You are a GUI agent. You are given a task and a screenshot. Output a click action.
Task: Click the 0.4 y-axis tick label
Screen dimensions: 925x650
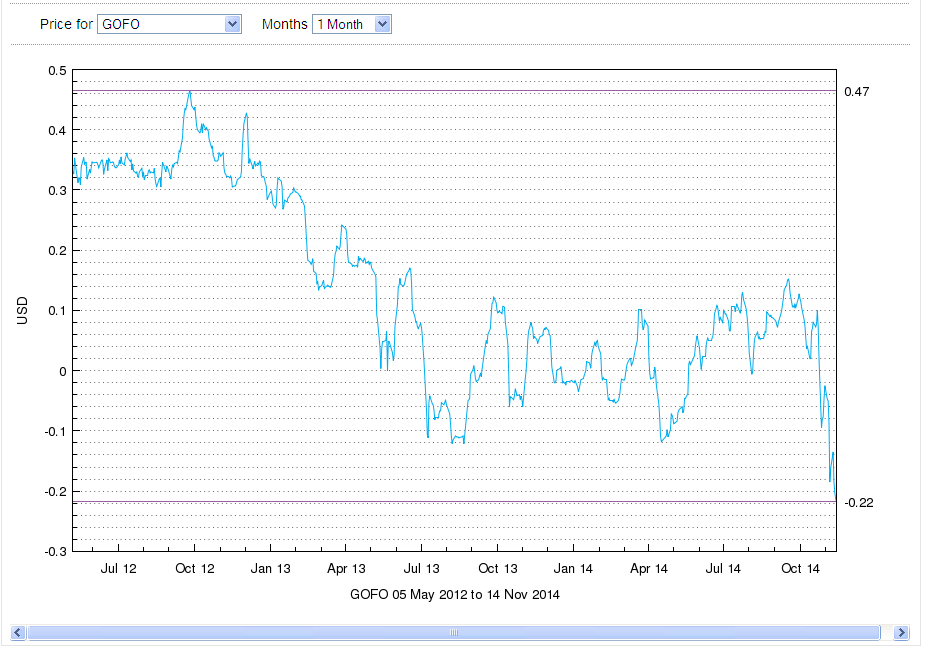tap(58, 130)
